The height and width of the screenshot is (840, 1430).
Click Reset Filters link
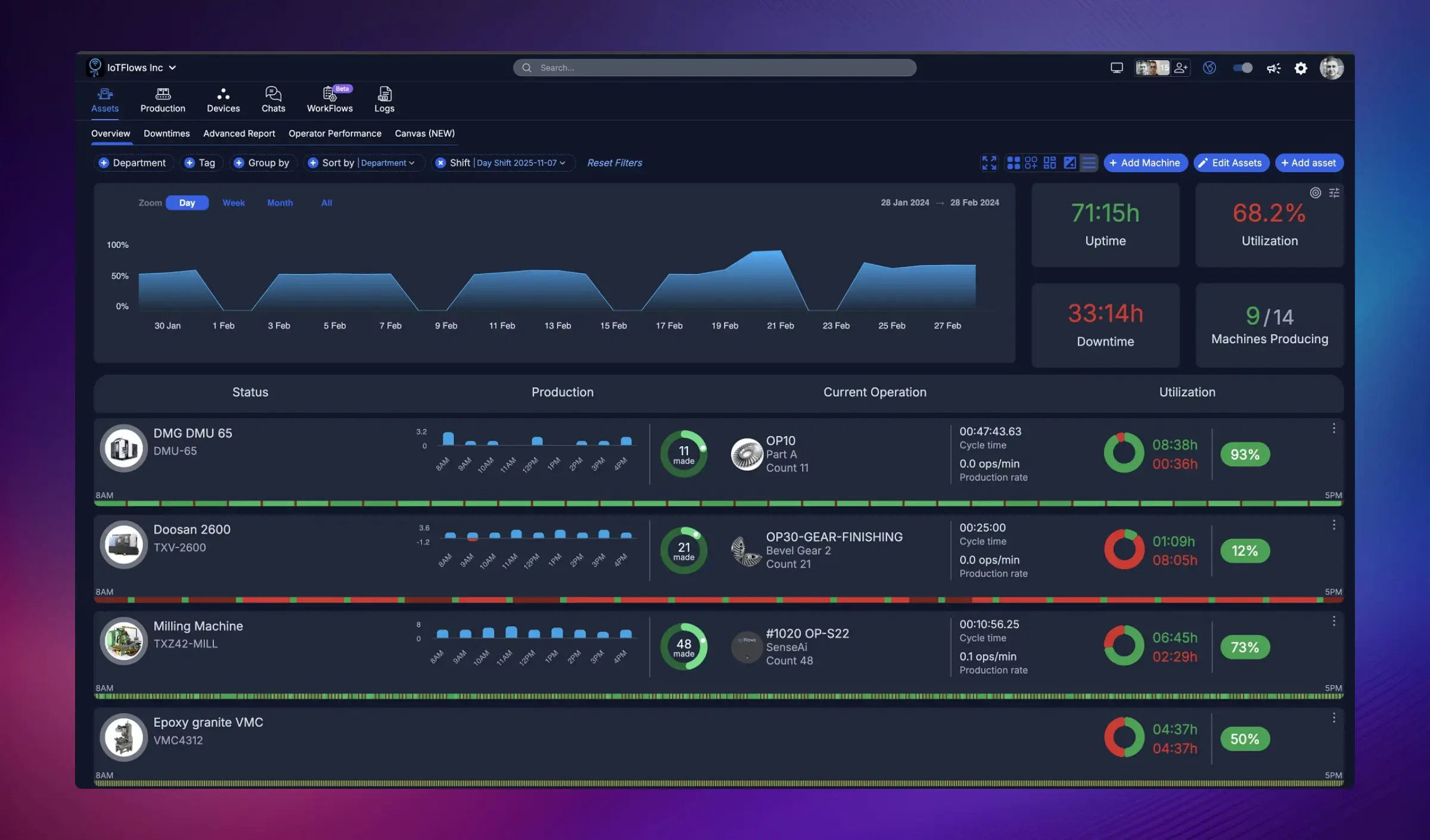pyautogui.click(x=615, y=163)
